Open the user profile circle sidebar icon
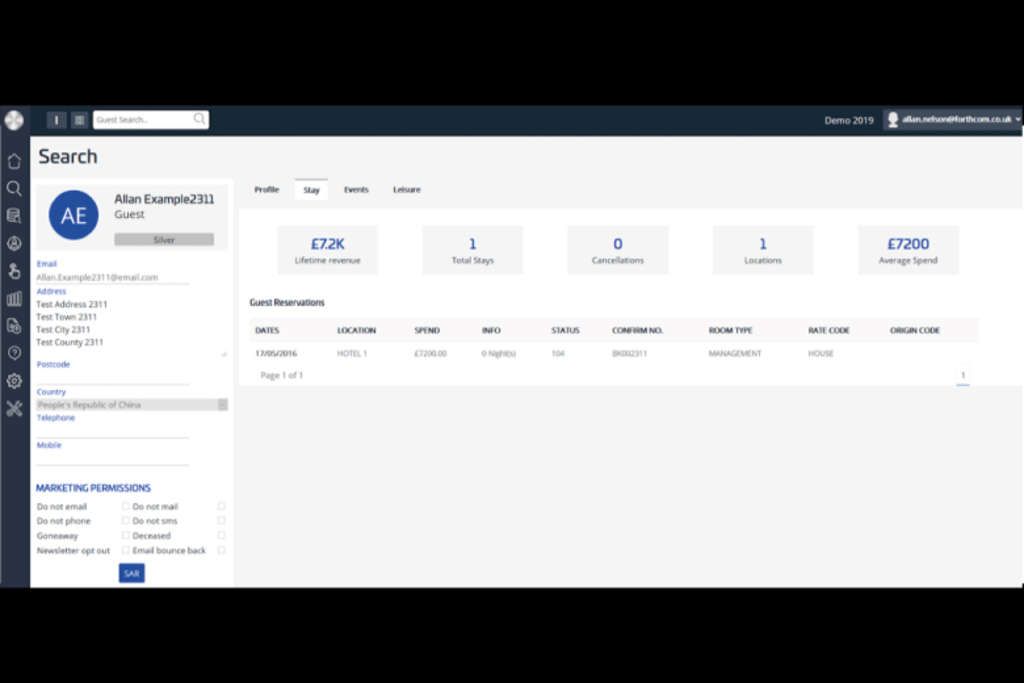The height and width of the screenshot is (683, 1024). [x=14, y=243]
